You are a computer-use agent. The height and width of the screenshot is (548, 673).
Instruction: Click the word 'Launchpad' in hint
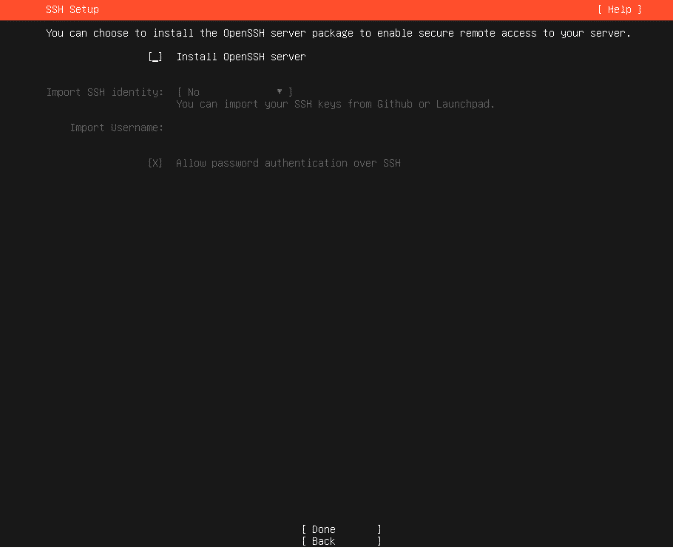[x=464, y=104]
